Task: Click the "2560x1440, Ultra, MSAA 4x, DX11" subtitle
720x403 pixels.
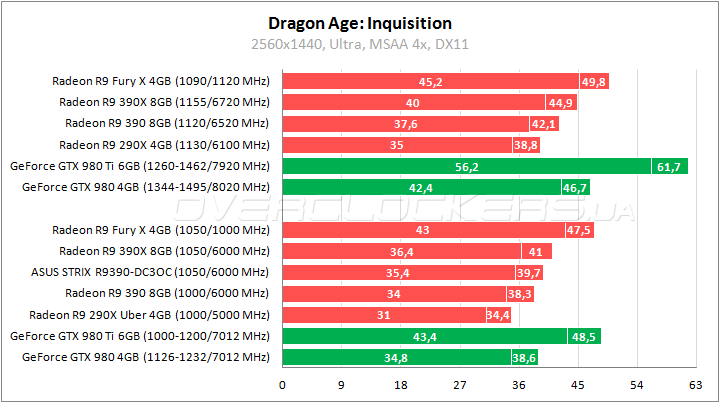Action: pyautogui.click(x=360, y=44)
